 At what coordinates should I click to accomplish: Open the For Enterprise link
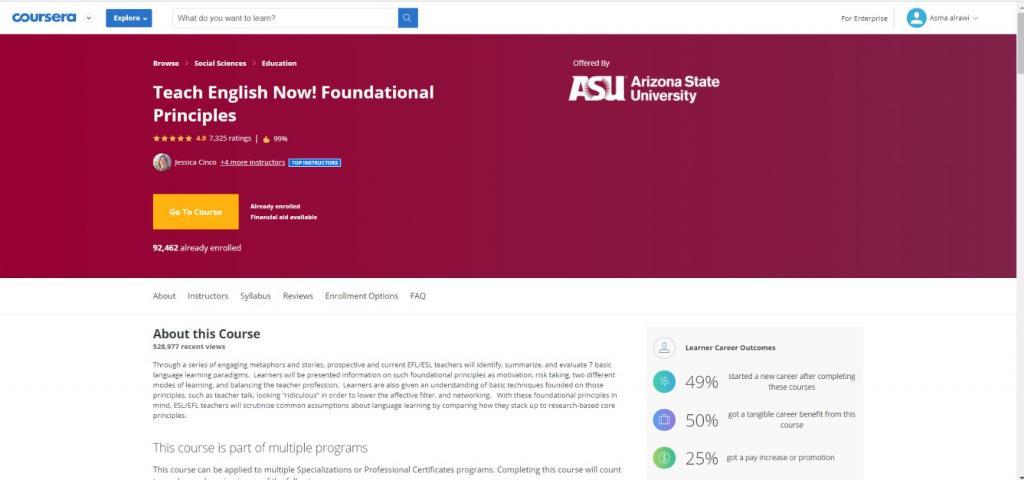863,18
